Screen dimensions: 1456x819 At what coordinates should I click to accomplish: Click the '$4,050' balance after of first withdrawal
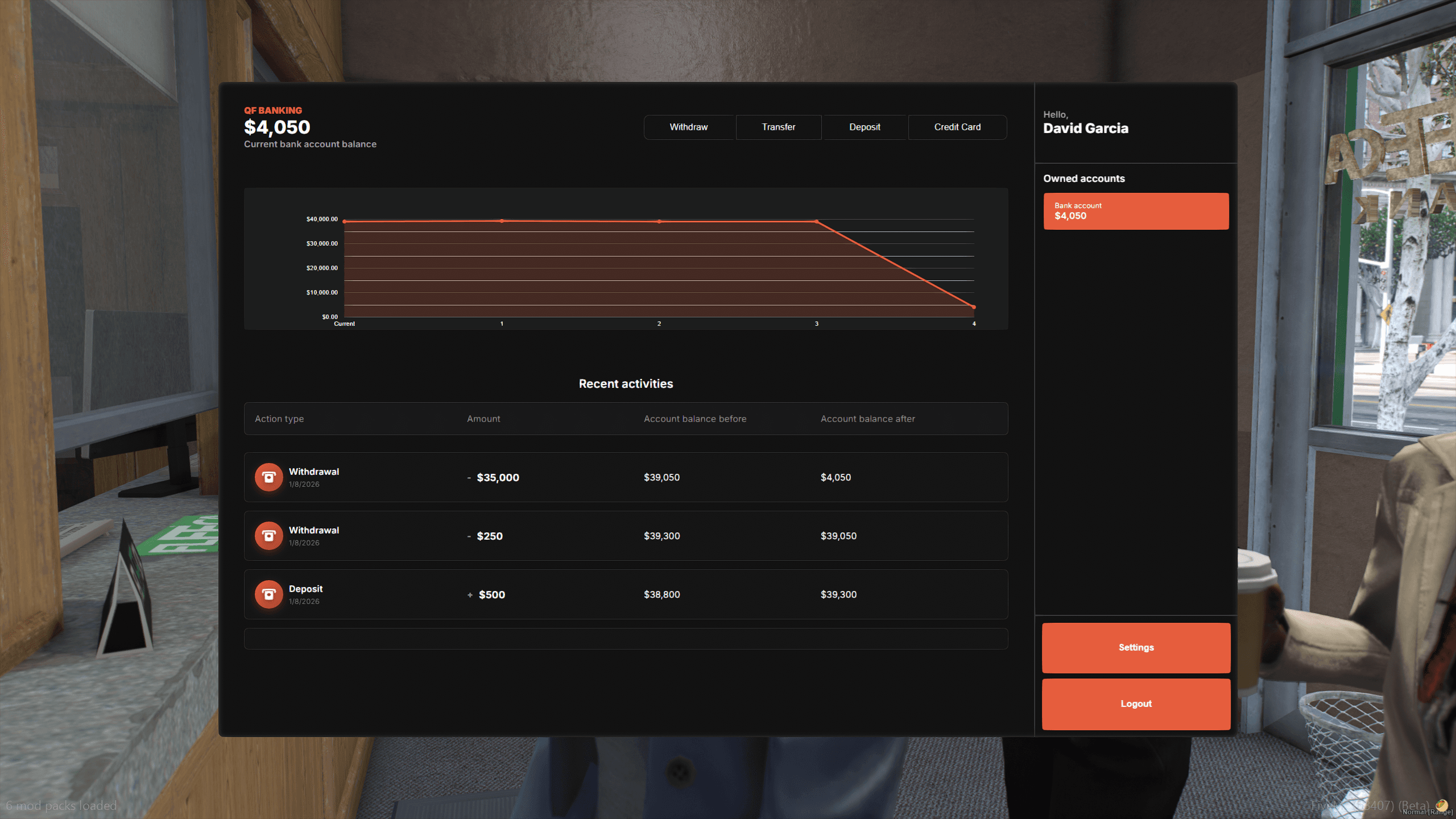pos(835,477)
